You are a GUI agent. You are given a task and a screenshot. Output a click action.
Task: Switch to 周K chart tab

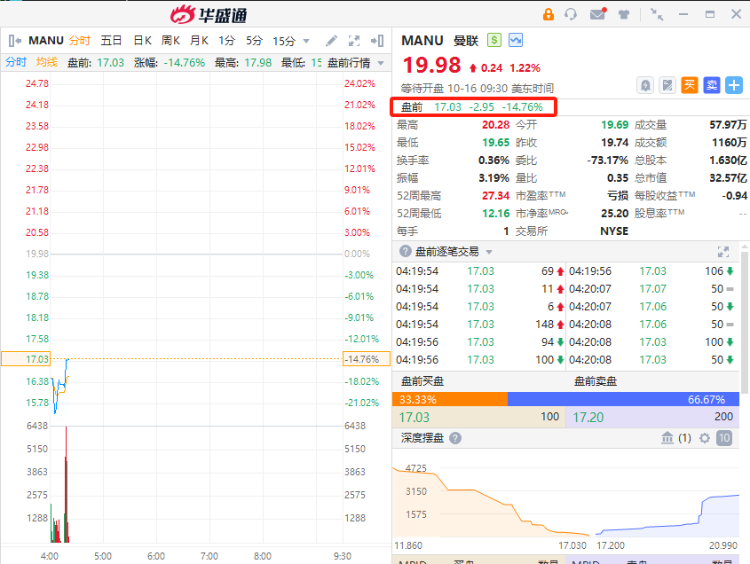(170, 41)
